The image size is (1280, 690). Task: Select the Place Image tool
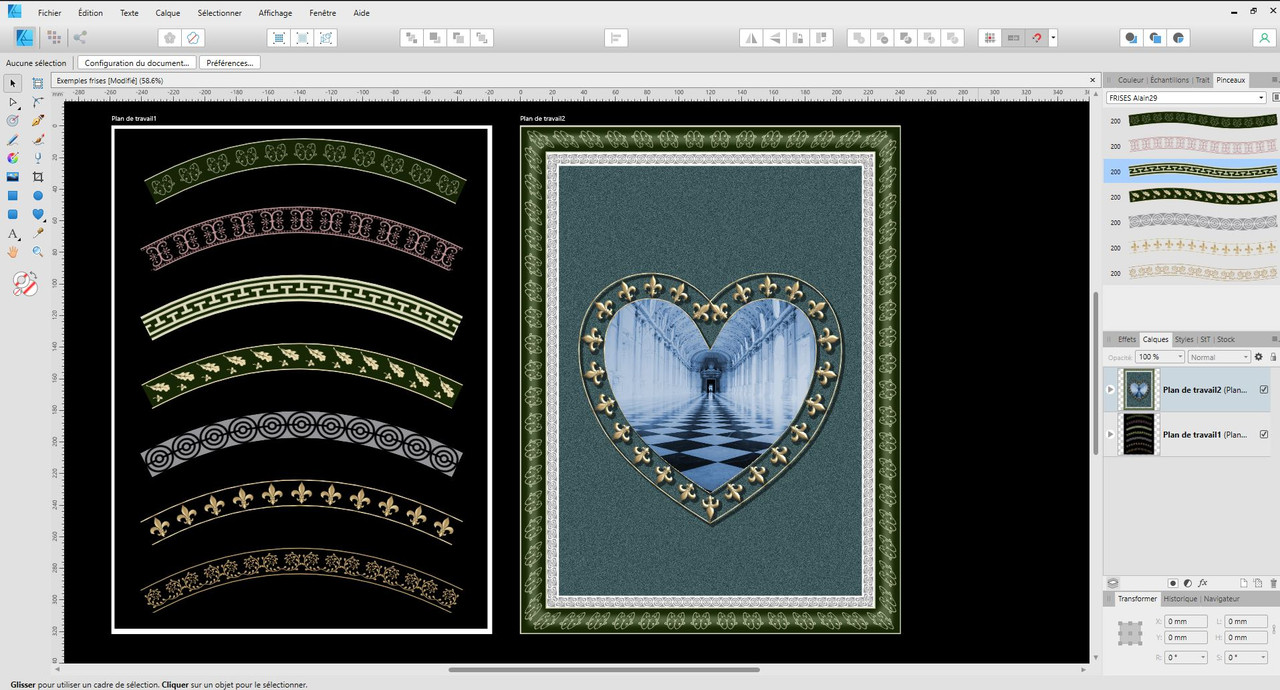13,177
